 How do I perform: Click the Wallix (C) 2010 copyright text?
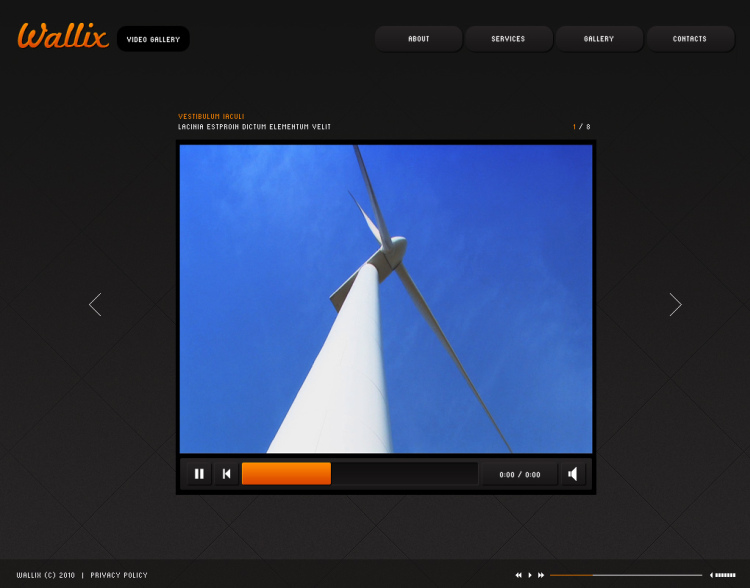pos(46,575)
